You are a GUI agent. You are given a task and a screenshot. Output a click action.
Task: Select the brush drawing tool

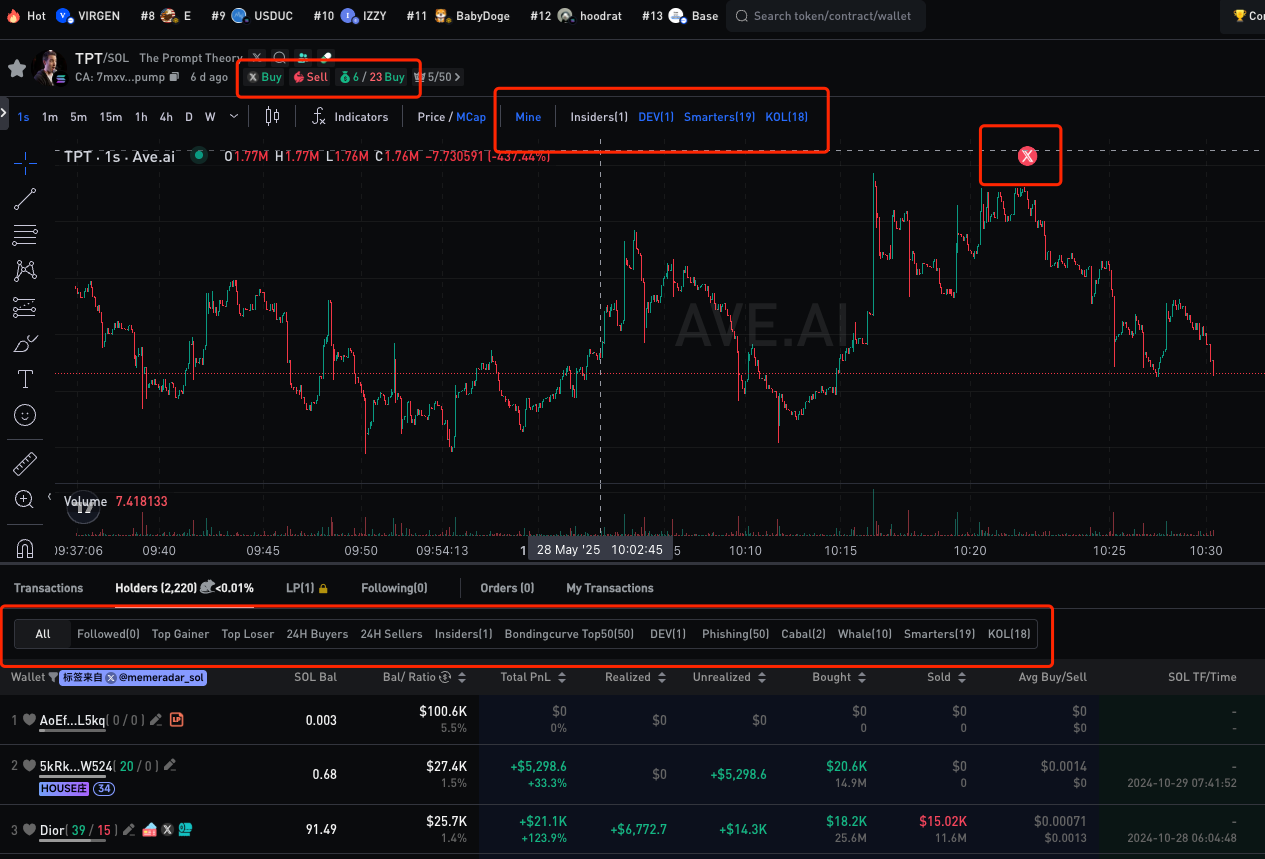click(25, 343)
